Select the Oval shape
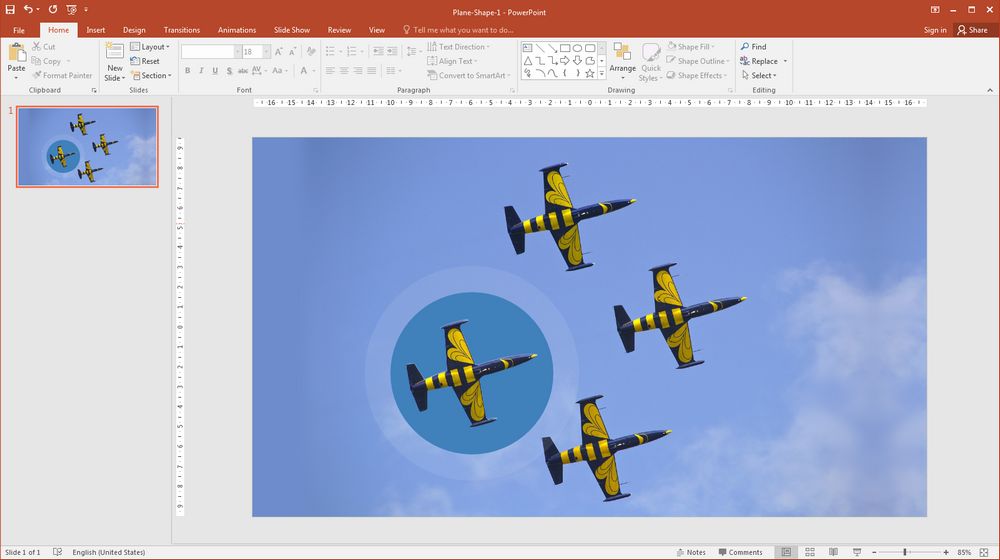 [x=577, y=48]
